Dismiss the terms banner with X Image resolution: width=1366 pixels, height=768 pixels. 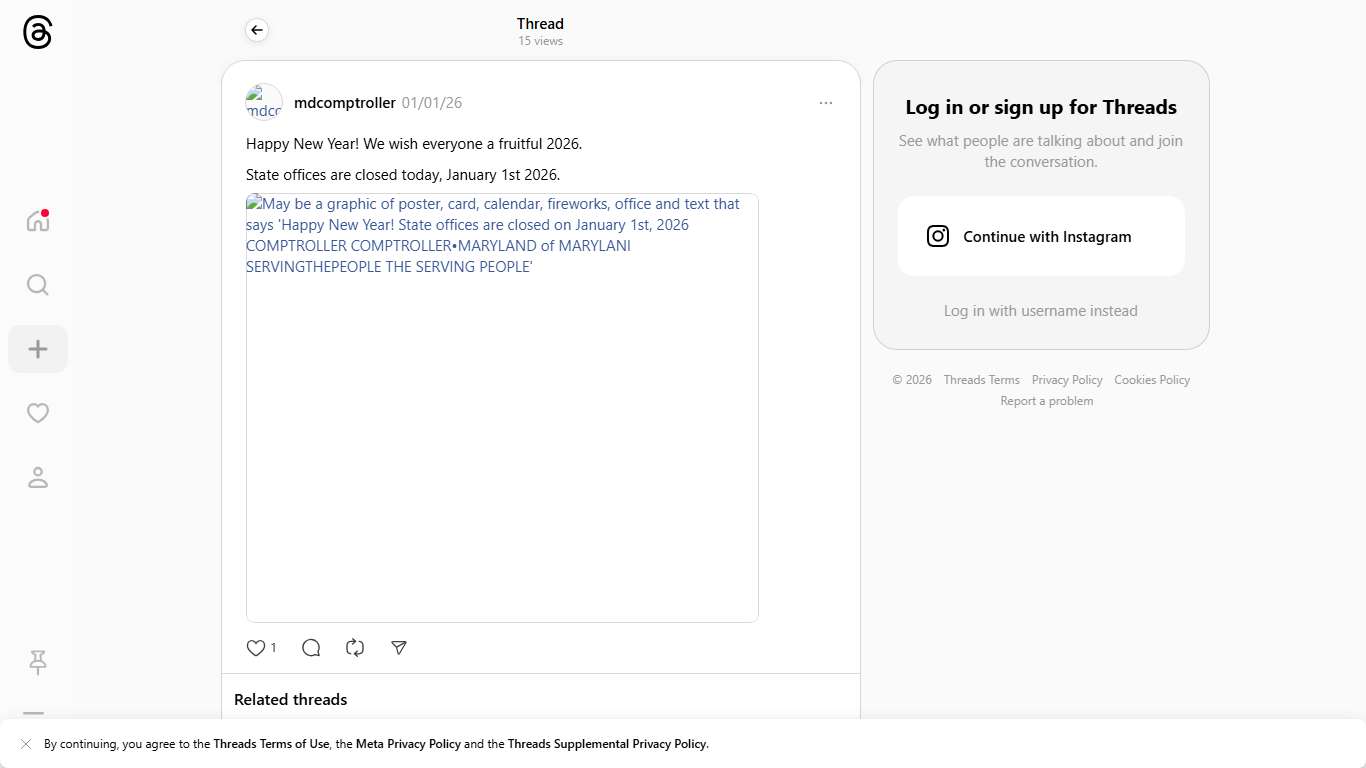pyautogui.click(x=26, y=744)
